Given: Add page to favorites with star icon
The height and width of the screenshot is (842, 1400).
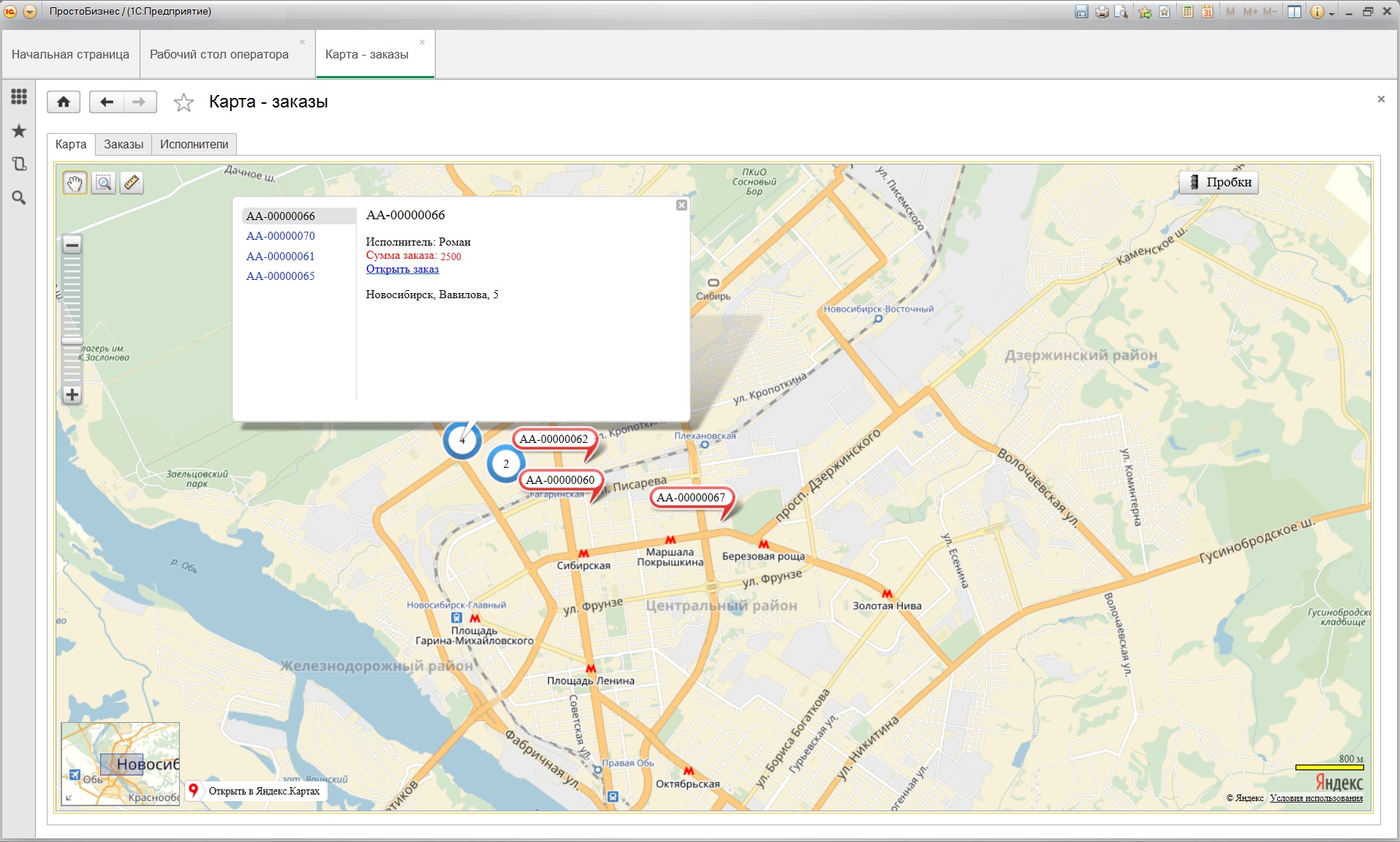Looking at the screenshot, I should [183, 102].
